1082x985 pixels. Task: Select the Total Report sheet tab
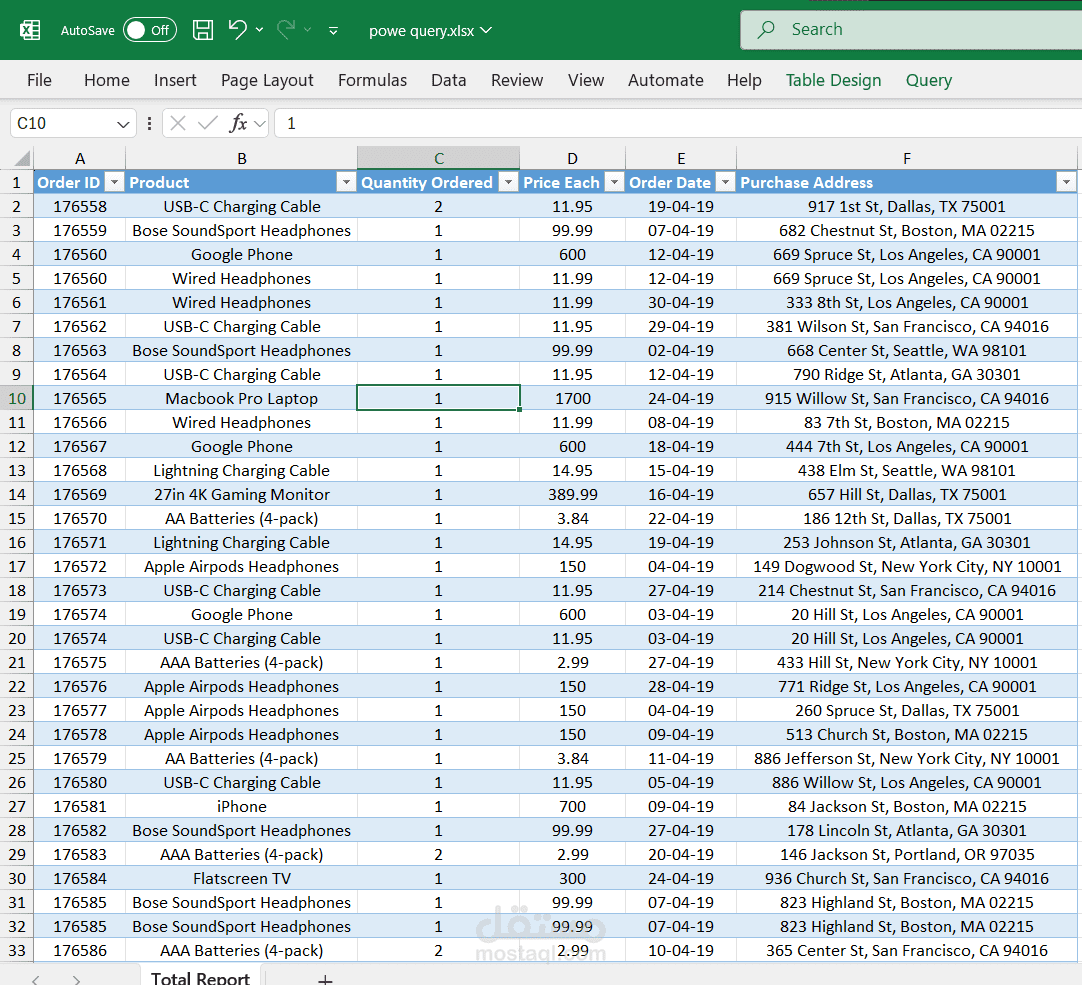201,977
